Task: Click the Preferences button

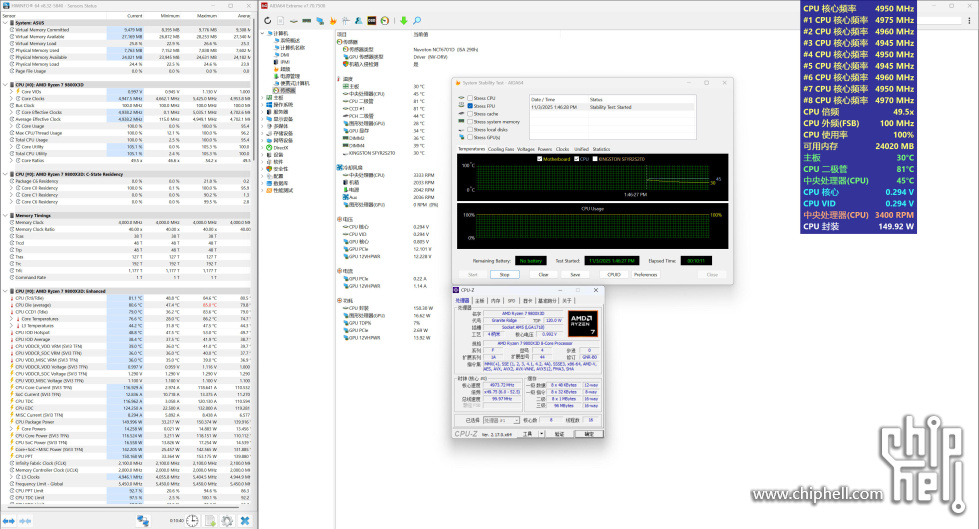Action: coord(645,274)
